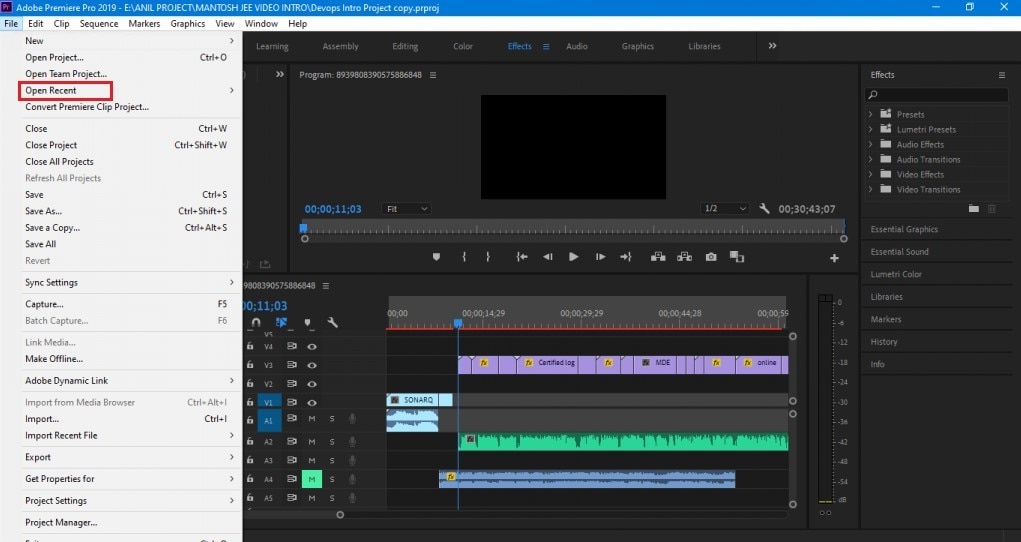
Task: Click the Effects panel search field
Action: [x=935, y=95]
